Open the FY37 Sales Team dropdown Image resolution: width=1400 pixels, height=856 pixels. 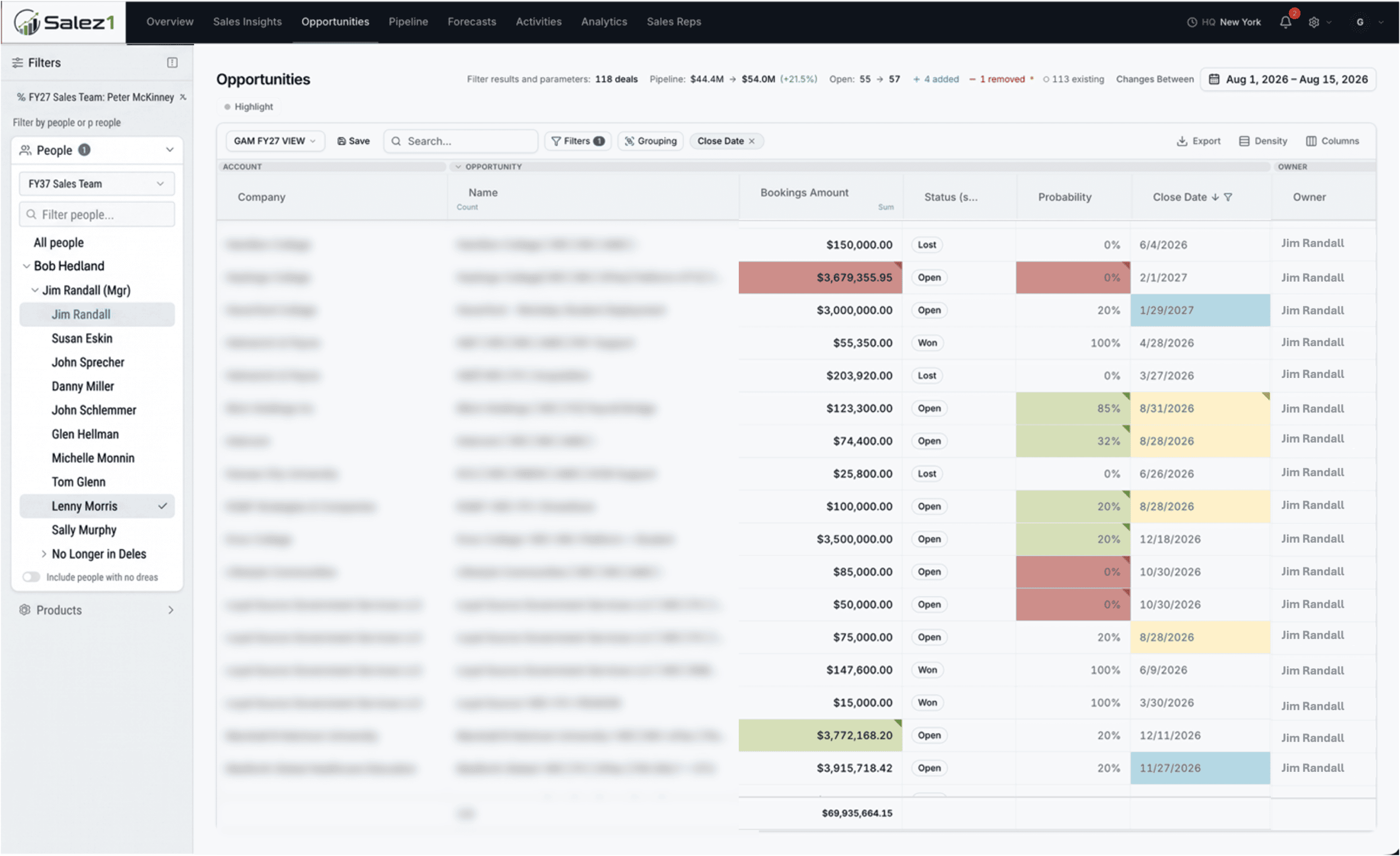pos(97,184)
